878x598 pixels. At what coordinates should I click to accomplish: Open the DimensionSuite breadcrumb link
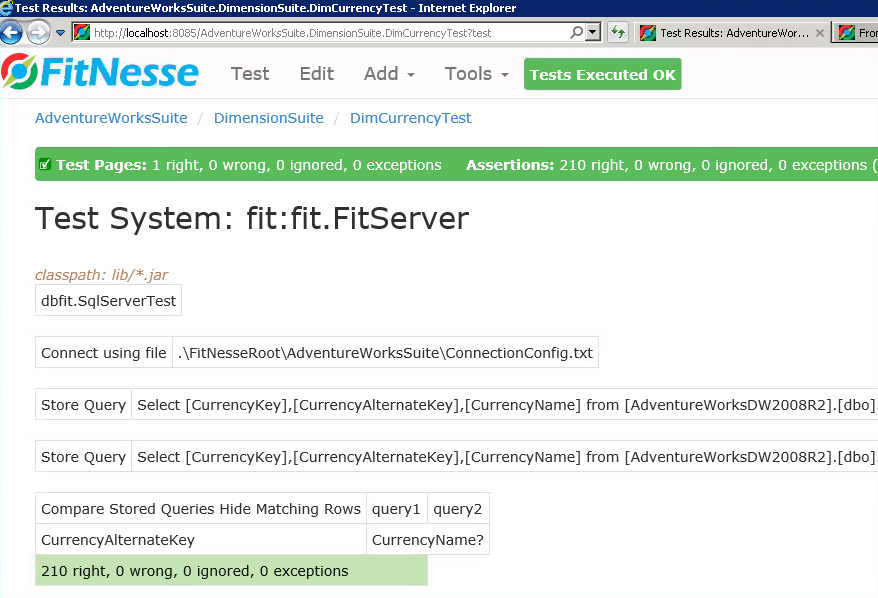click(x=269, y=118)
